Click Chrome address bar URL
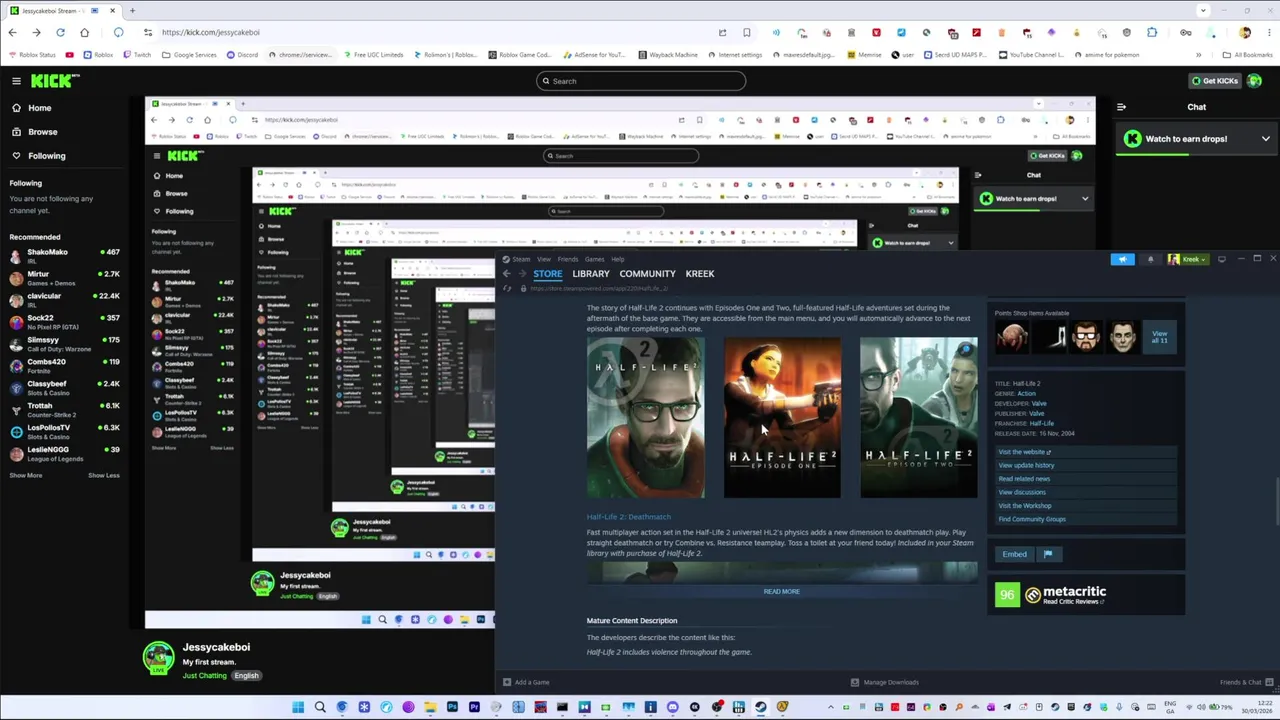The image size is (1280, 720). (x=211, y=32)
